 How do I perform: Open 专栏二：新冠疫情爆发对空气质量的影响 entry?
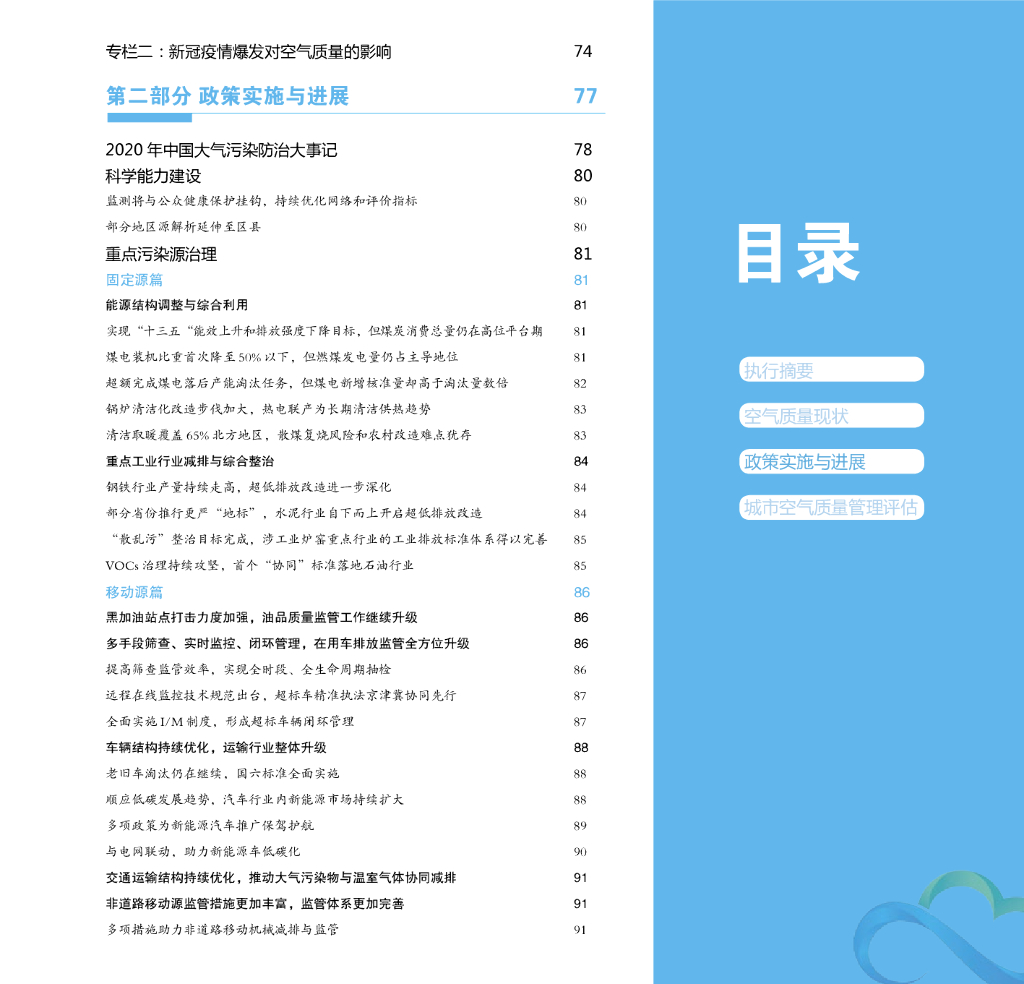tap(249, 52)
